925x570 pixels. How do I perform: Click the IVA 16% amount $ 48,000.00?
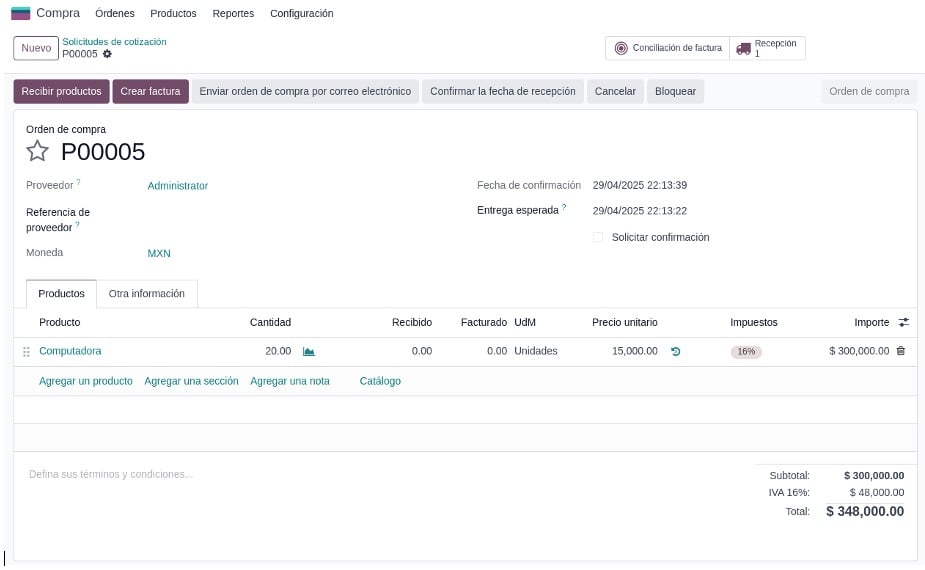[x=877, y=493]
